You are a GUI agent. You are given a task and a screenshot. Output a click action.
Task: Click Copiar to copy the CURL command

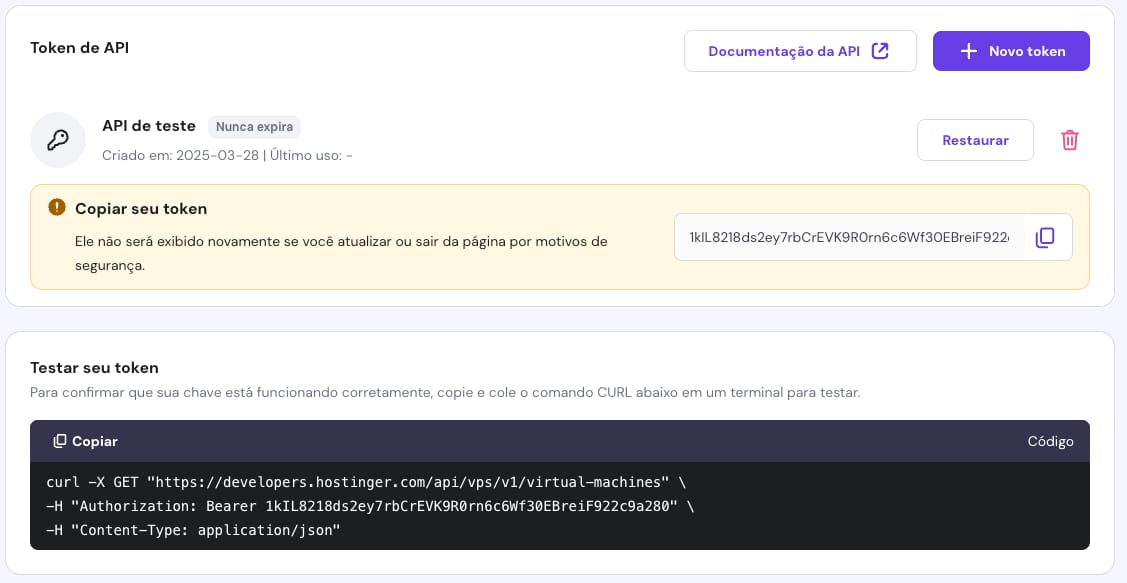[85, 441]
